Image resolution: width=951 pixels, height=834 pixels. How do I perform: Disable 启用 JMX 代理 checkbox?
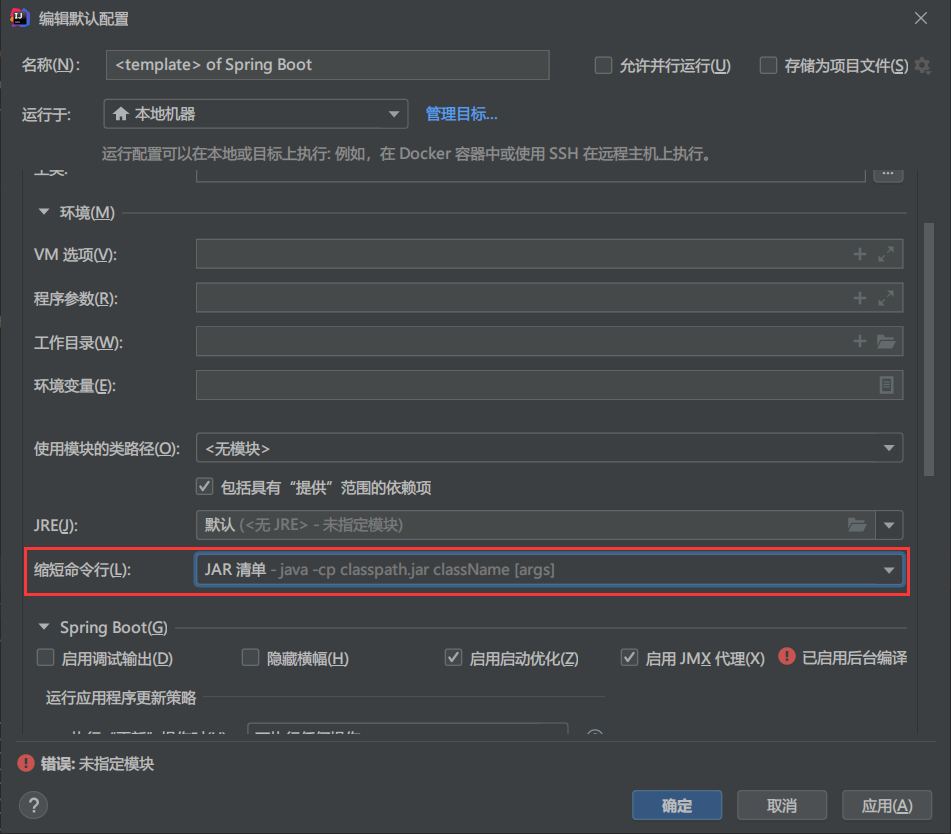[629, 657]
